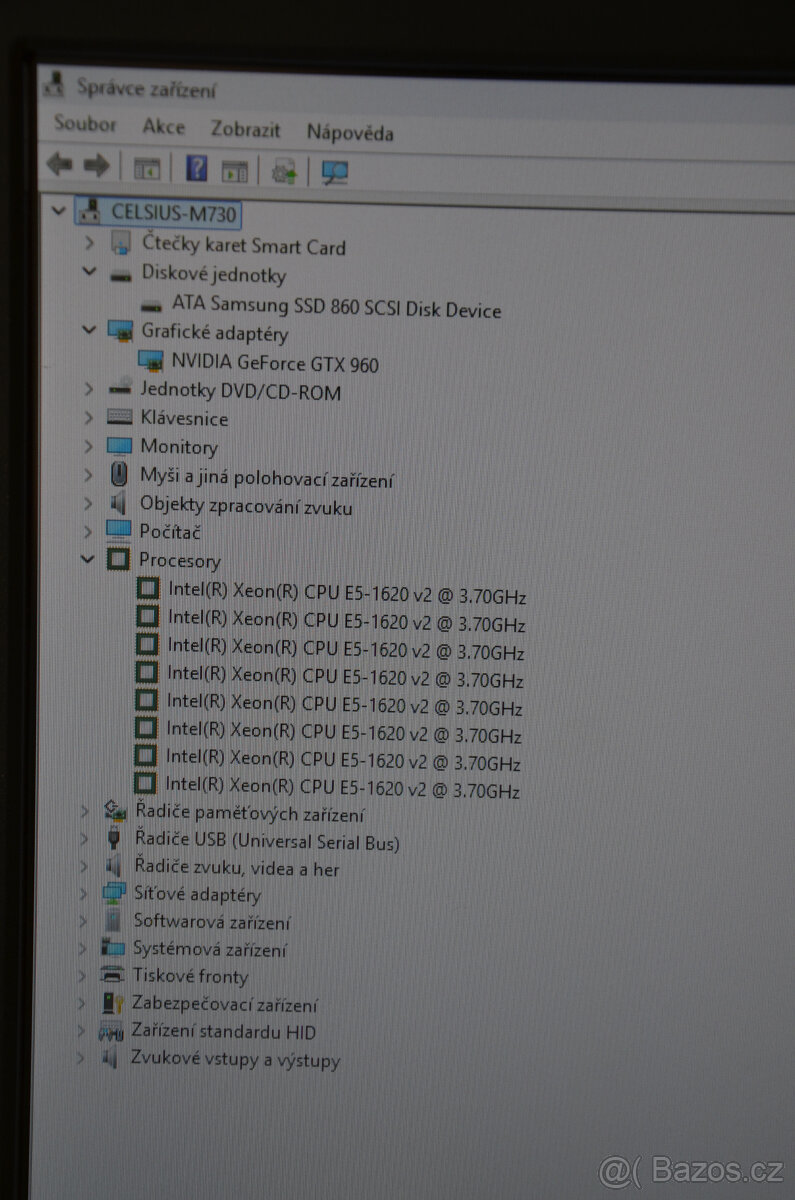Click the Jednotky DVD/CD-ROM drive icon
Screen dimensions: 795x1200
[119, 389]
